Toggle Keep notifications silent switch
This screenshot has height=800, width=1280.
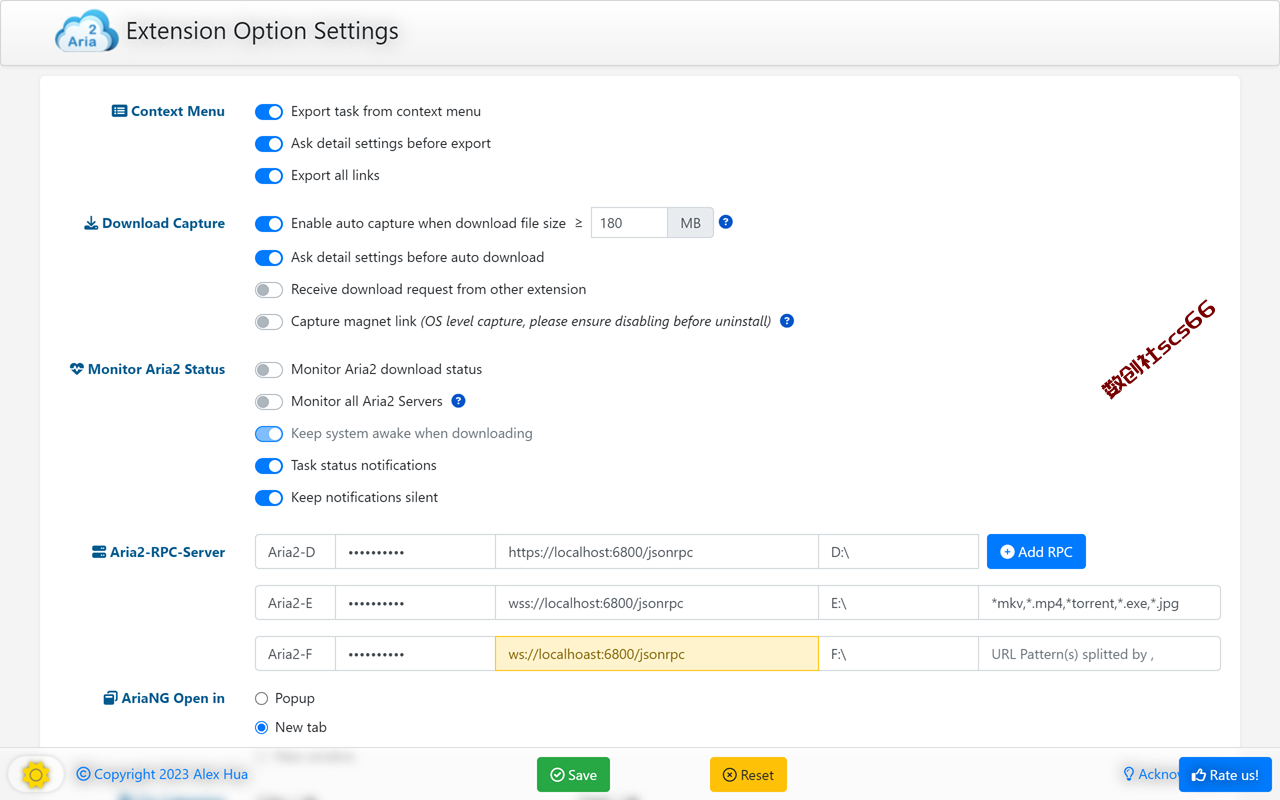[x=269, y=498]
